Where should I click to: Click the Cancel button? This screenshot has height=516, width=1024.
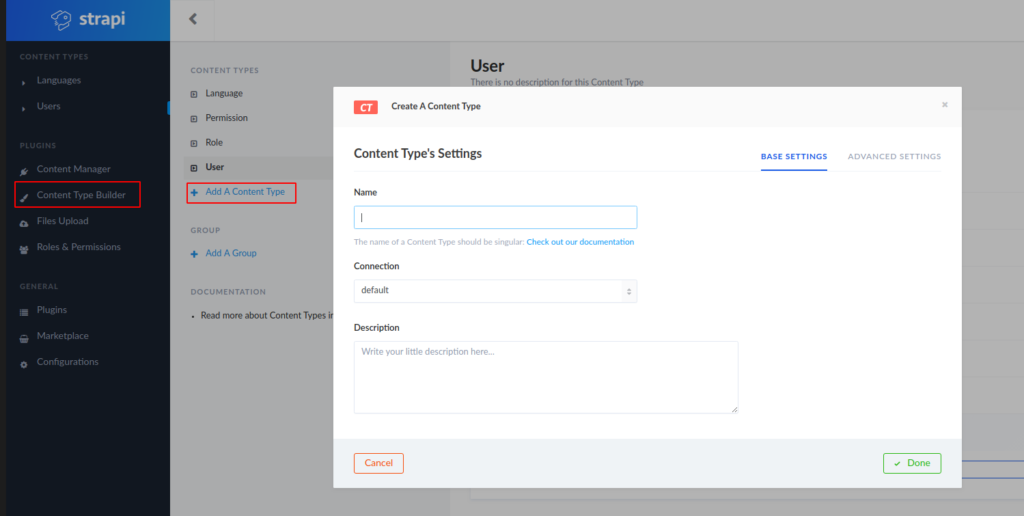[x=379, y=463]
